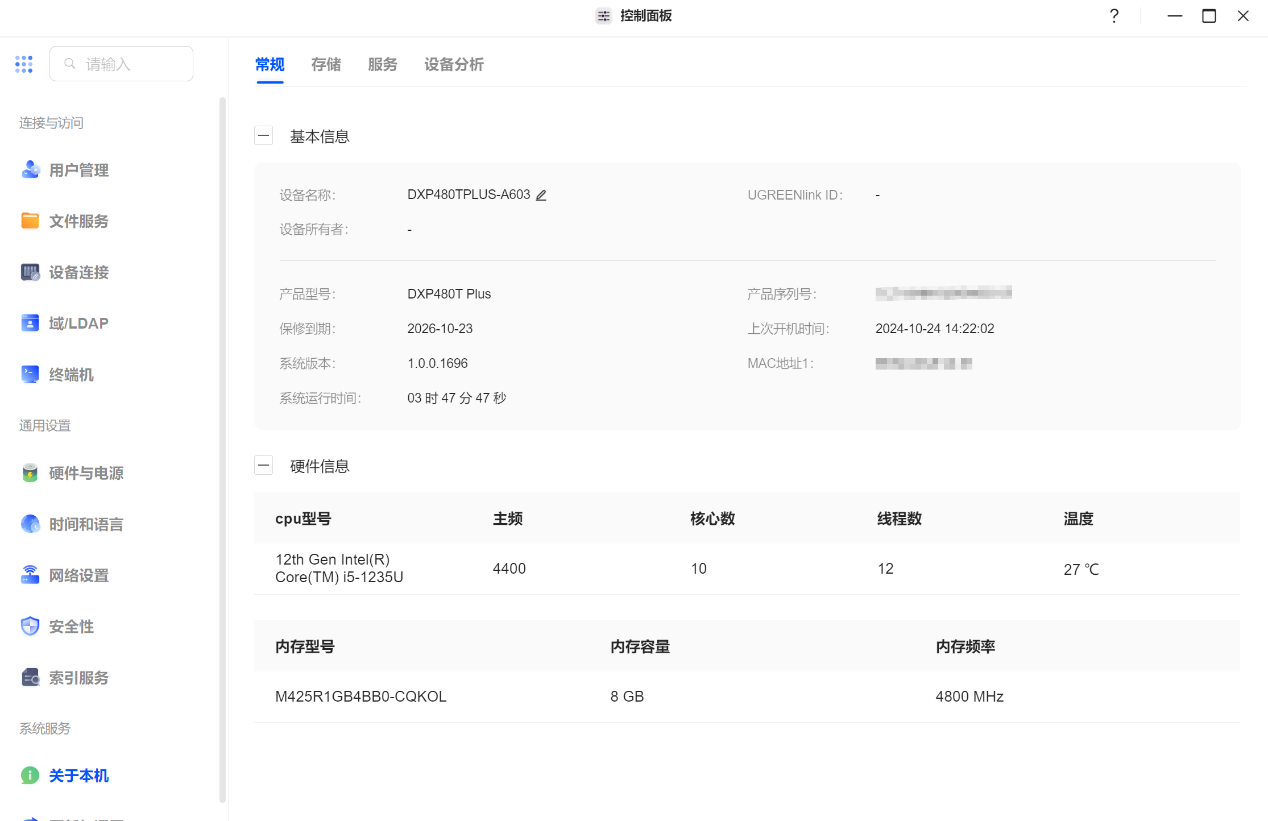
Task: Click the 终端机 terminal icon
Action: click(30, 374)
